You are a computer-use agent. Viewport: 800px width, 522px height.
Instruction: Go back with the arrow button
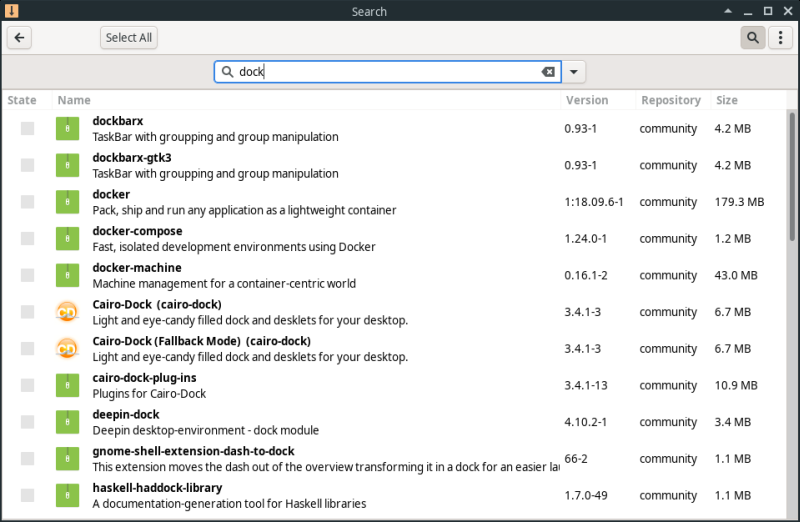pos(19,38)
